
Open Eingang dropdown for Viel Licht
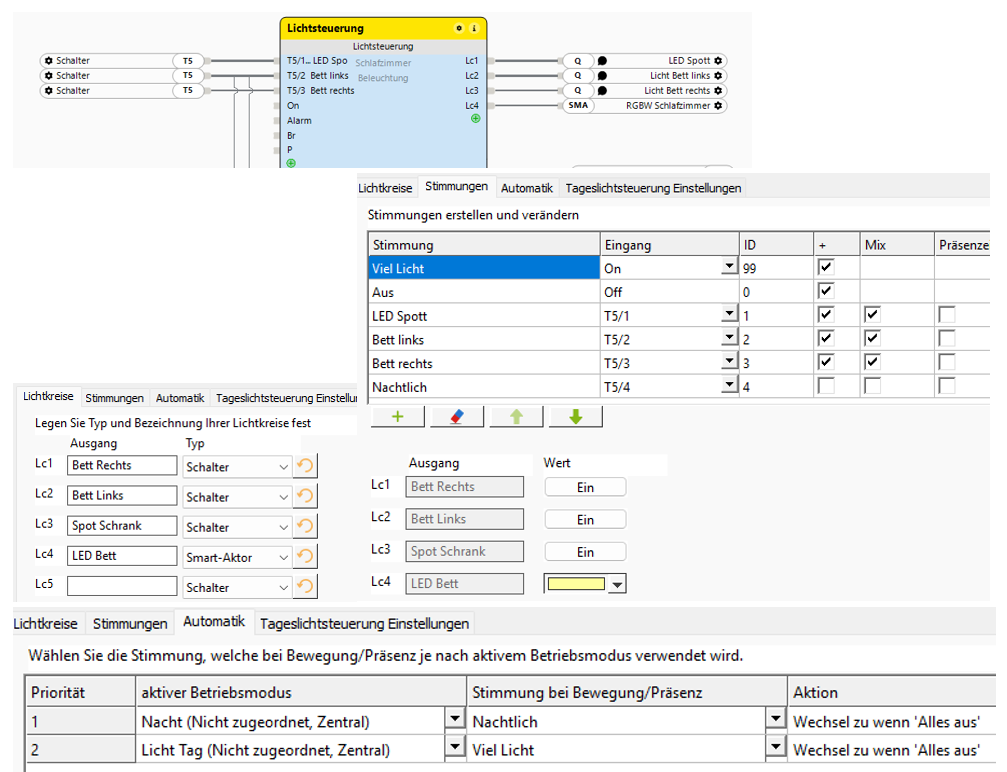coord(729,268)
